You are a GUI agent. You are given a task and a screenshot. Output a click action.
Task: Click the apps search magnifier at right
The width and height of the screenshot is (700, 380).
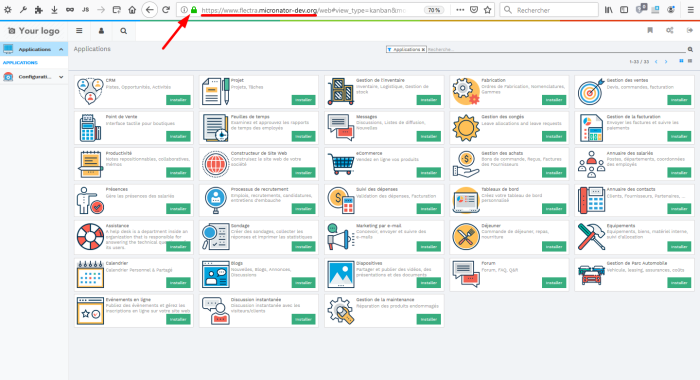tap(690, 50)
